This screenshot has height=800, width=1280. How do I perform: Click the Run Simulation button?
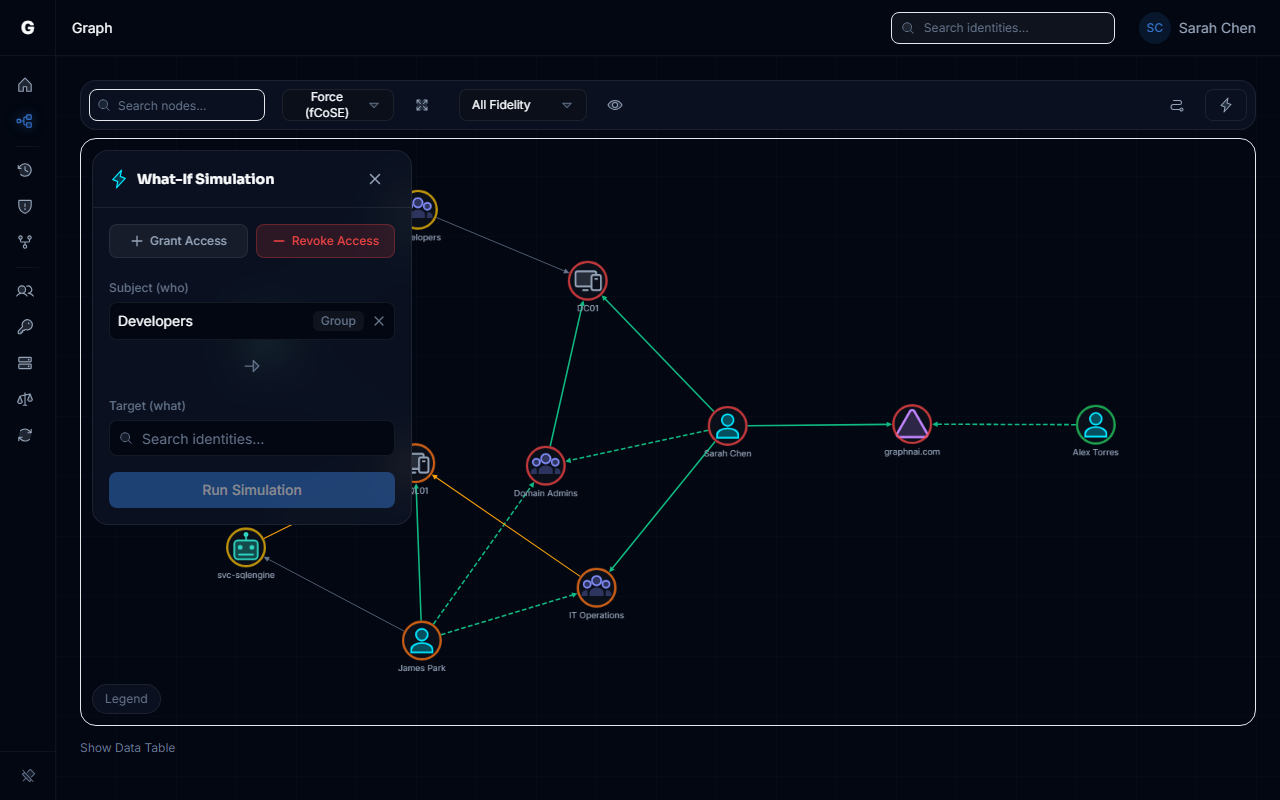(251, 490)
